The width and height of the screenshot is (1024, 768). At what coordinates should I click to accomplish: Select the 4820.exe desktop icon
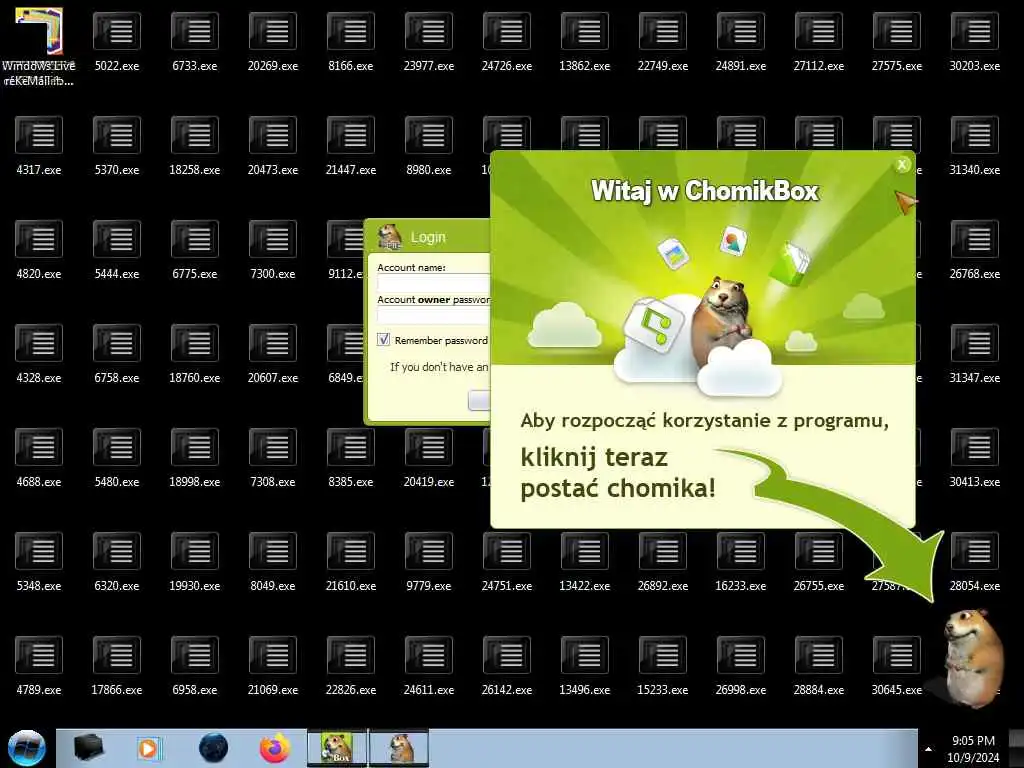coord(39,249)
